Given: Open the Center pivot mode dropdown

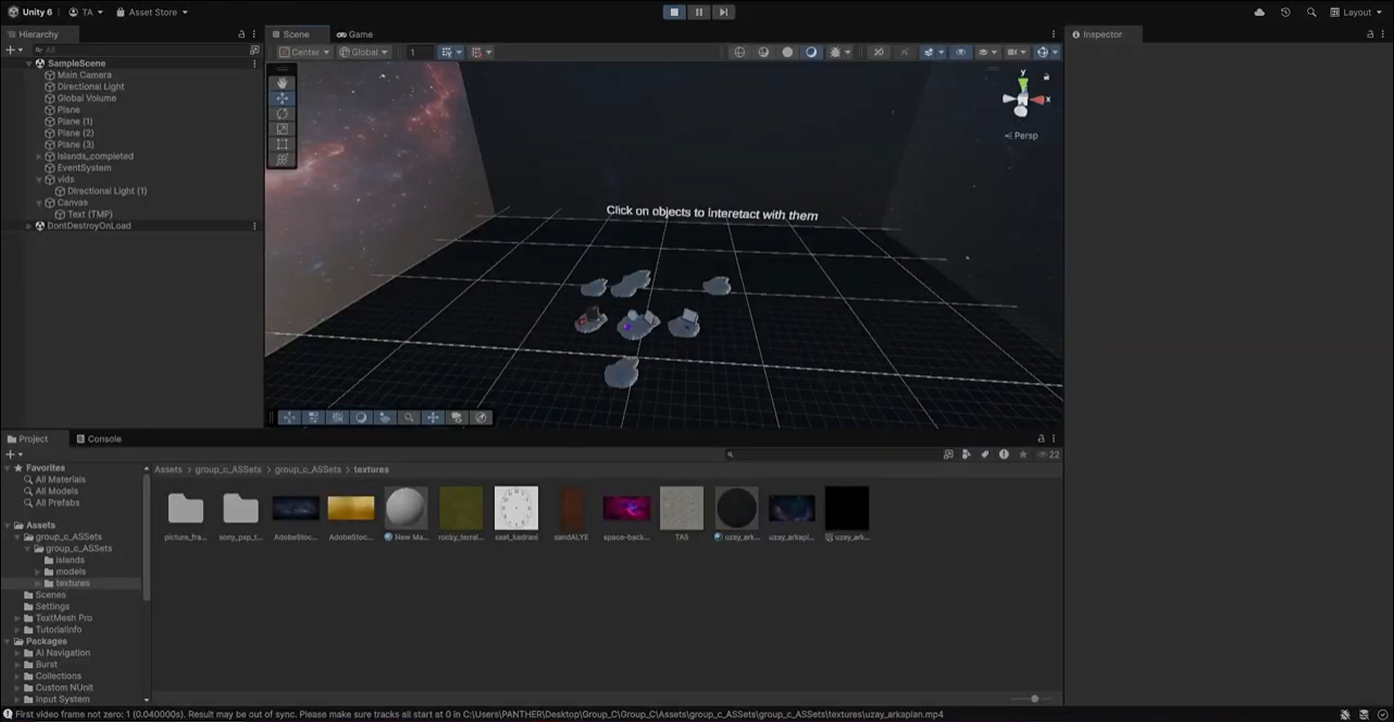Looking at the screenshot, I should click(304, 52).
